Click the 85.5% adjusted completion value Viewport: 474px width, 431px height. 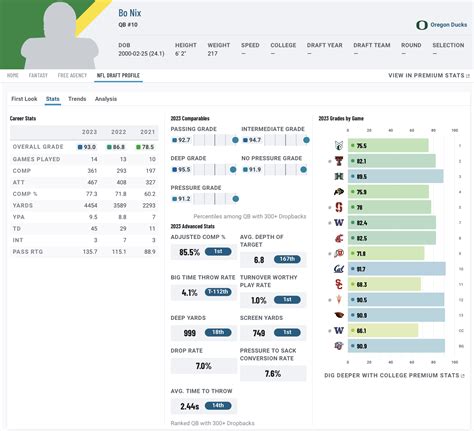click(x=189, y=252)
